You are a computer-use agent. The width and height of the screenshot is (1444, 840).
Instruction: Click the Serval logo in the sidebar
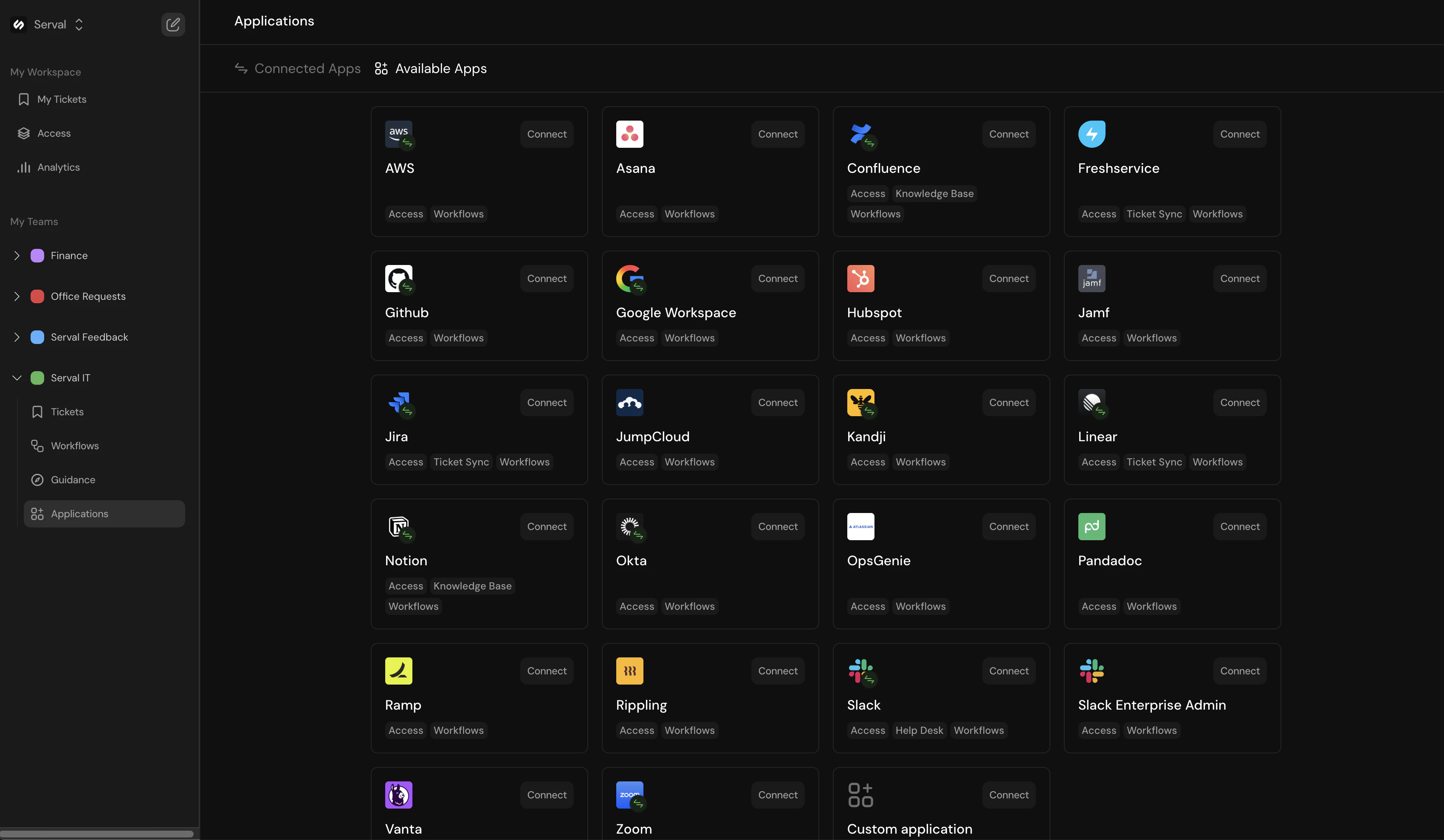18,25
